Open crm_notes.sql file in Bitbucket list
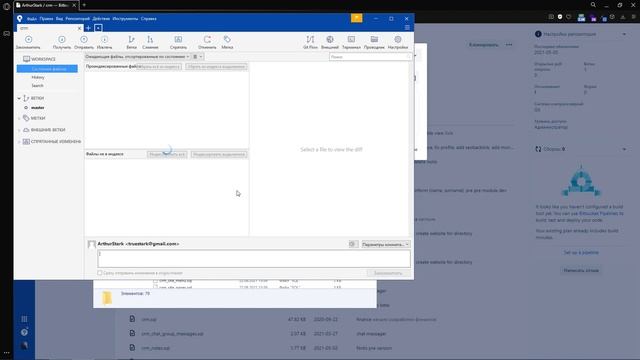The width and height of the screenshot is (640, 360). pyautogui.click(x=156, y=348)
